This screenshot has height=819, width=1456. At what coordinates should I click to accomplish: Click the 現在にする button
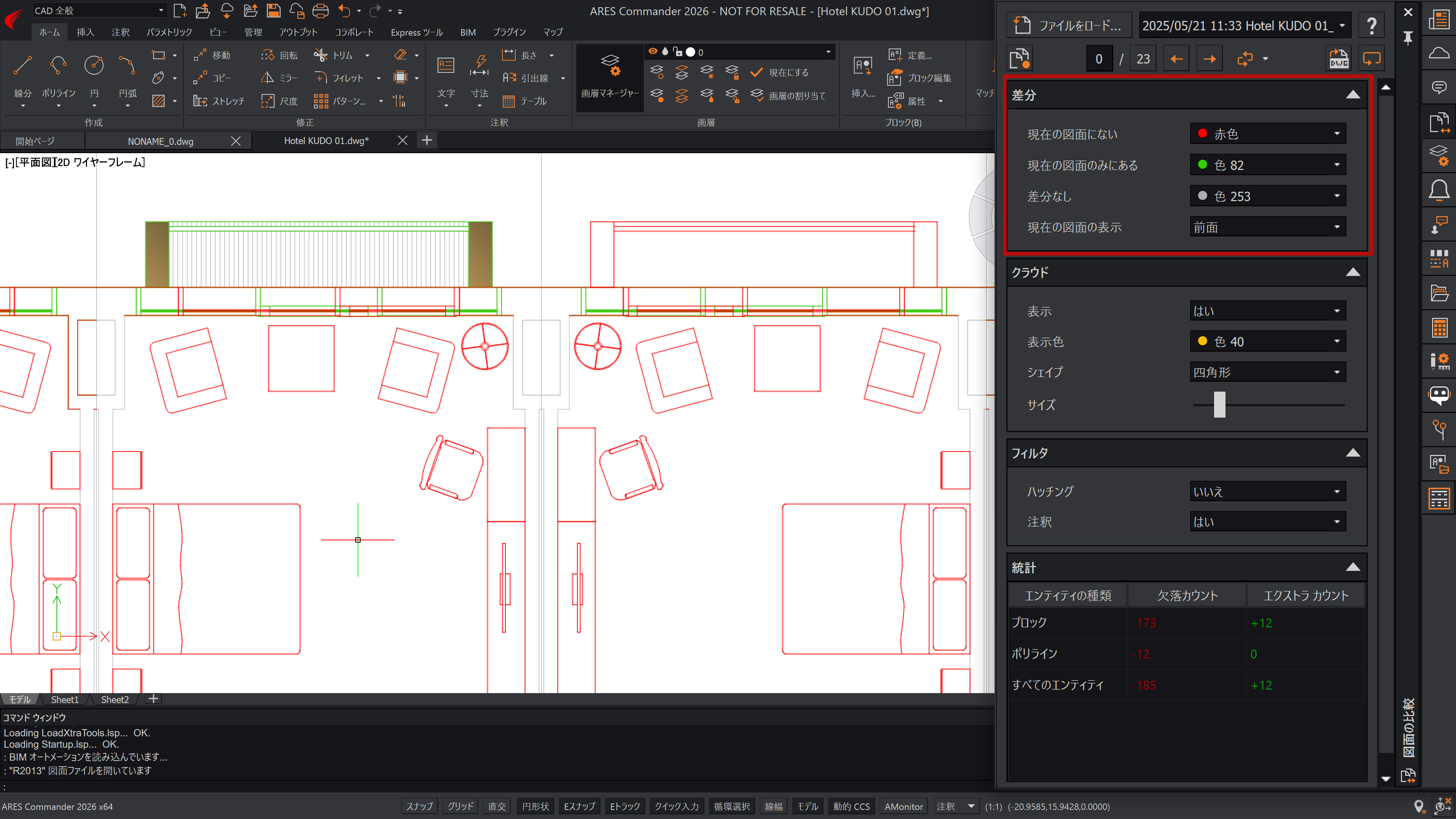coord(781,72)
